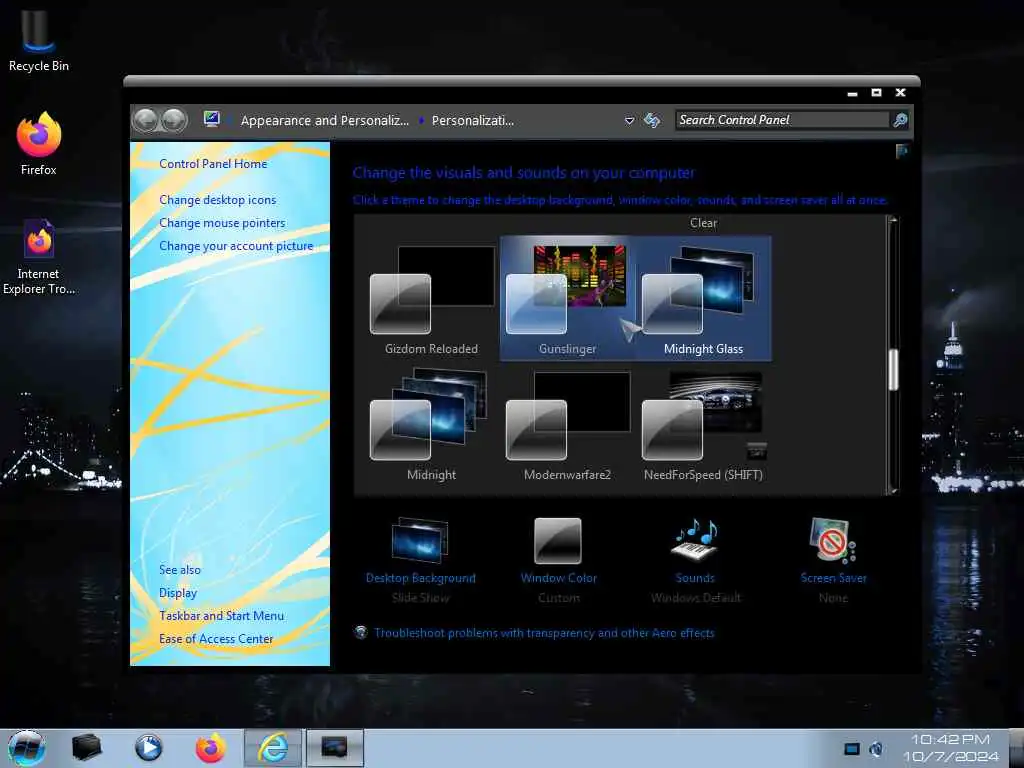Troubleshoot transparency and Aero effects link
1024x768 pixels.
544,633
